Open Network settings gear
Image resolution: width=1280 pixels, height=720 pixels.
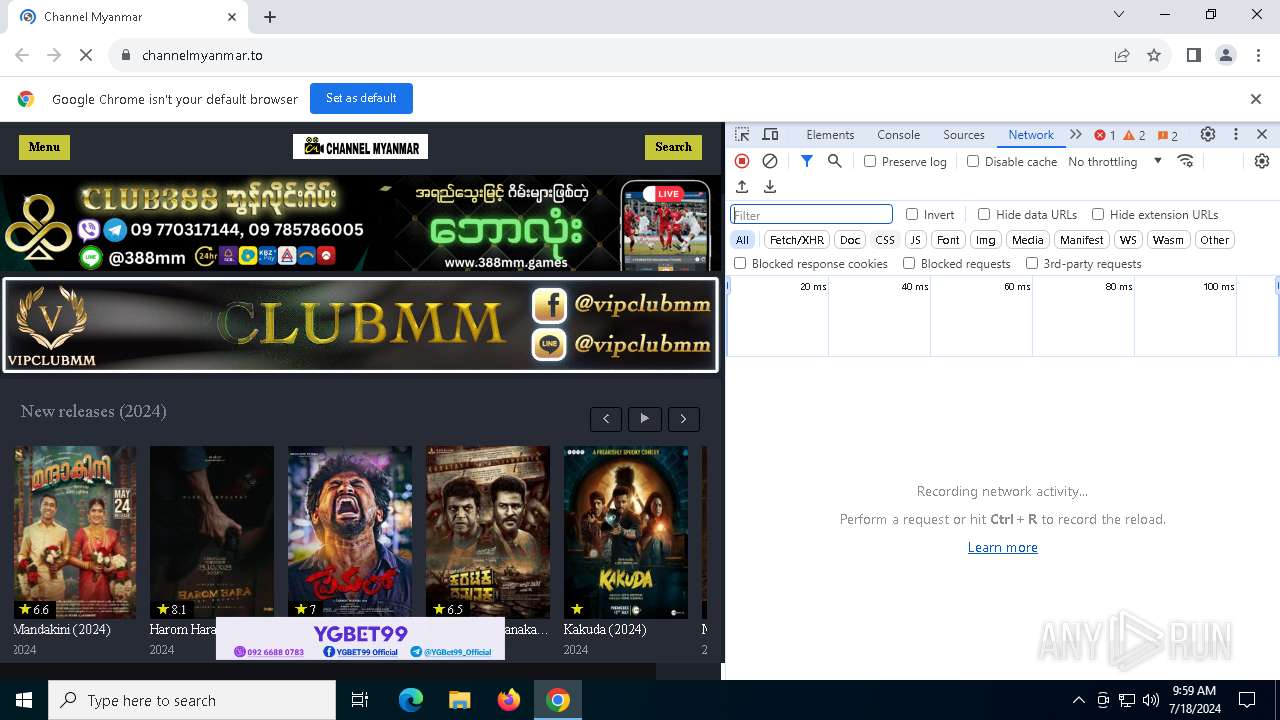coord(1262,161)
